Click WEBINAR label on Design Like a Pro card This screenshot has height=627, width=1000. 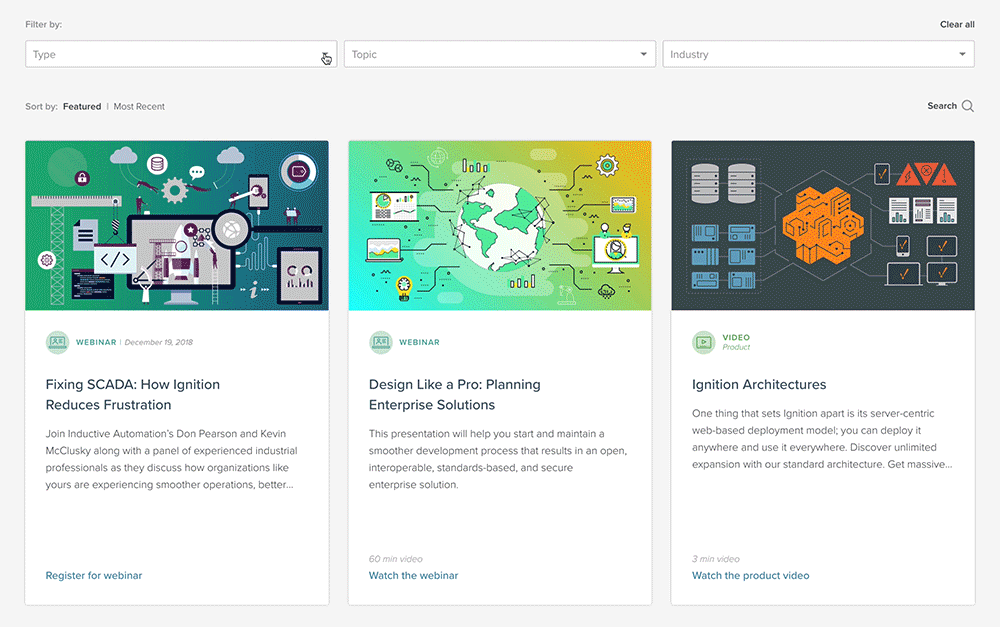(x=420, y=342)
